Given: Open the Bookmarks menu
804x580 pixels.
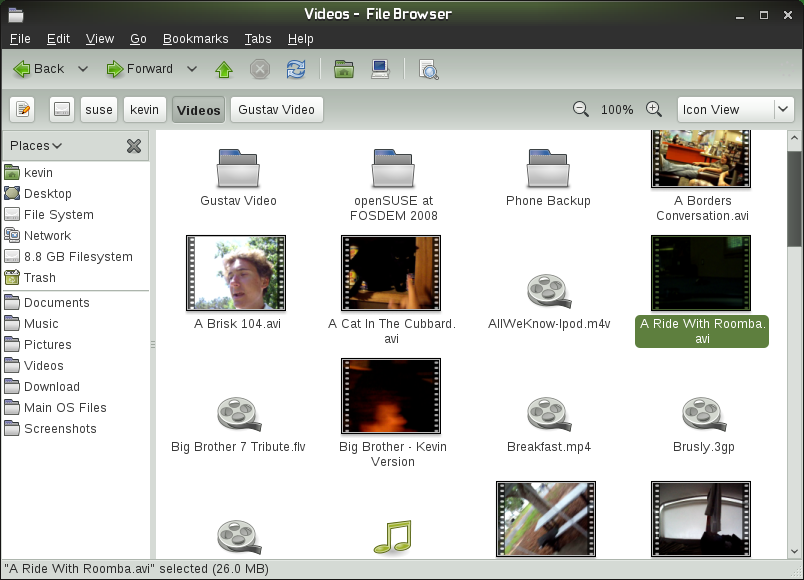Looking at the screenshot, I should tap(196, 39).
